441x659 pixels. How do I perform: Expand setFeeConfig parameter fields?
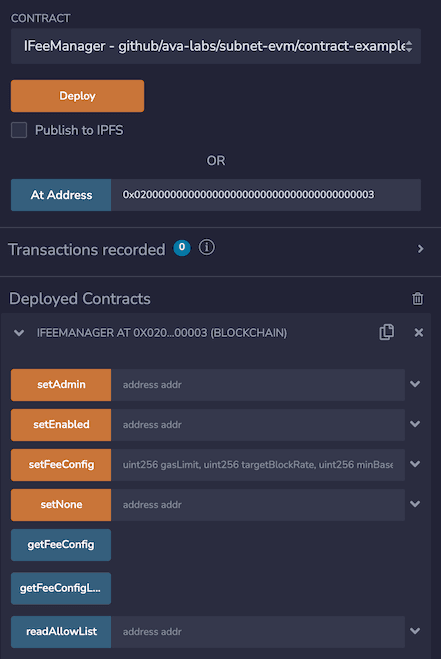pos(415,464)
